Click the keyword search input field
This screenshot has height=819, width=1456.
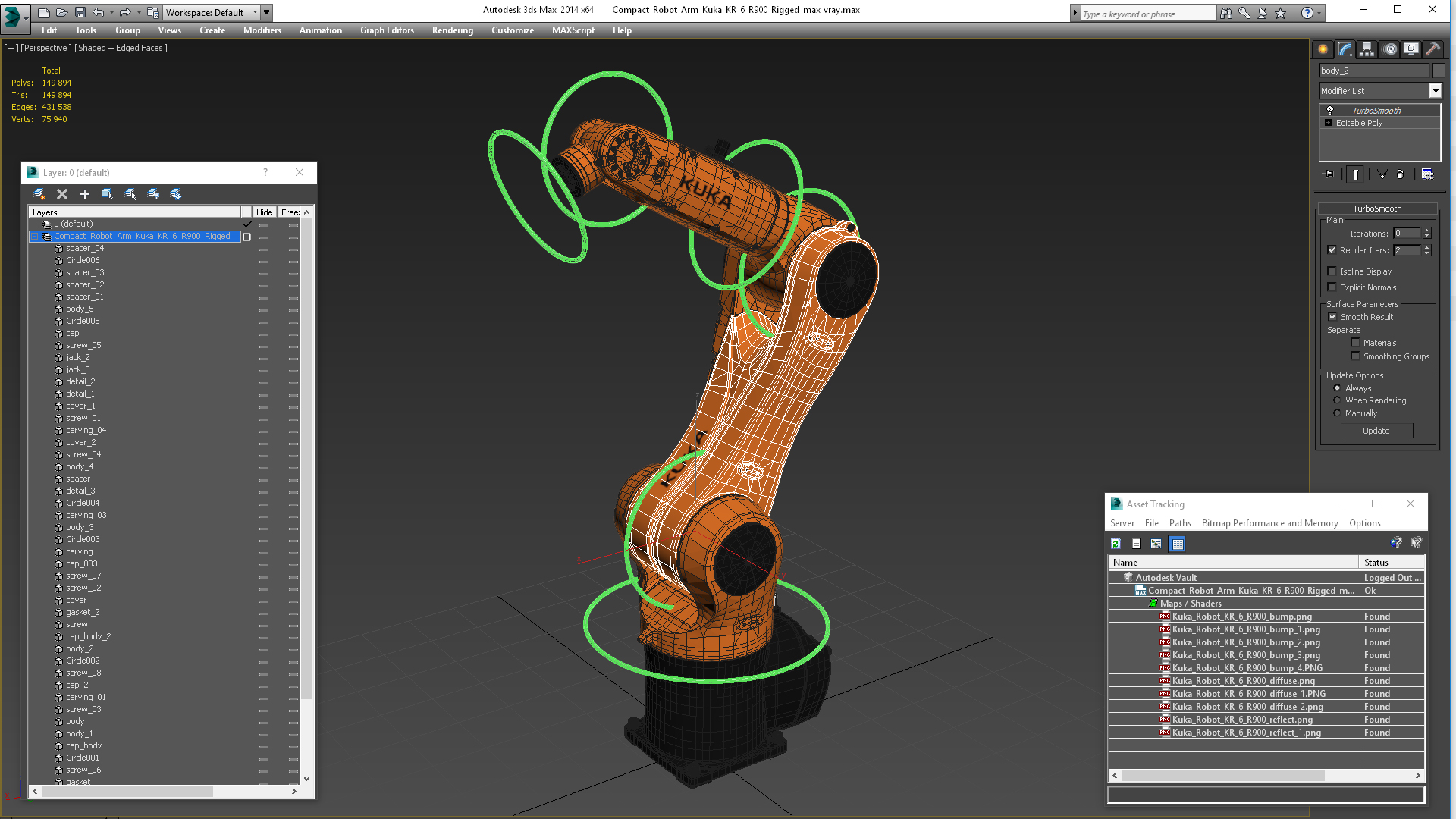(x=1147, y=14)
